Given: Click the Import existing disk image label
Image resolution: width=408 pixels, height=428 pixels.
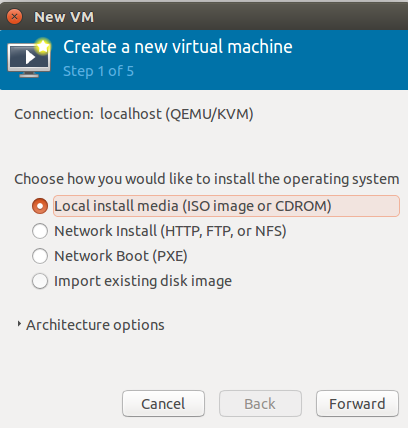Looking at the screenshot, I should point(143,281).
